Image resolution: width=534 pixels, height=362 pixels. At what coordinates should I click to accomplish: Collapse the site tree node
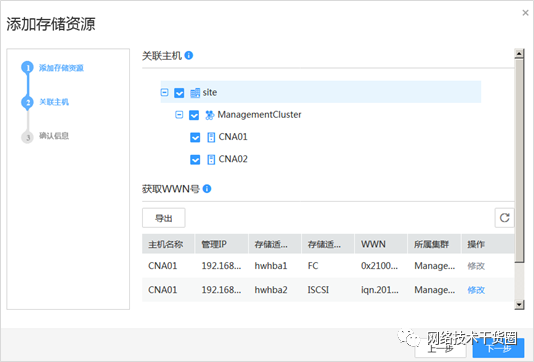(164, 92)
